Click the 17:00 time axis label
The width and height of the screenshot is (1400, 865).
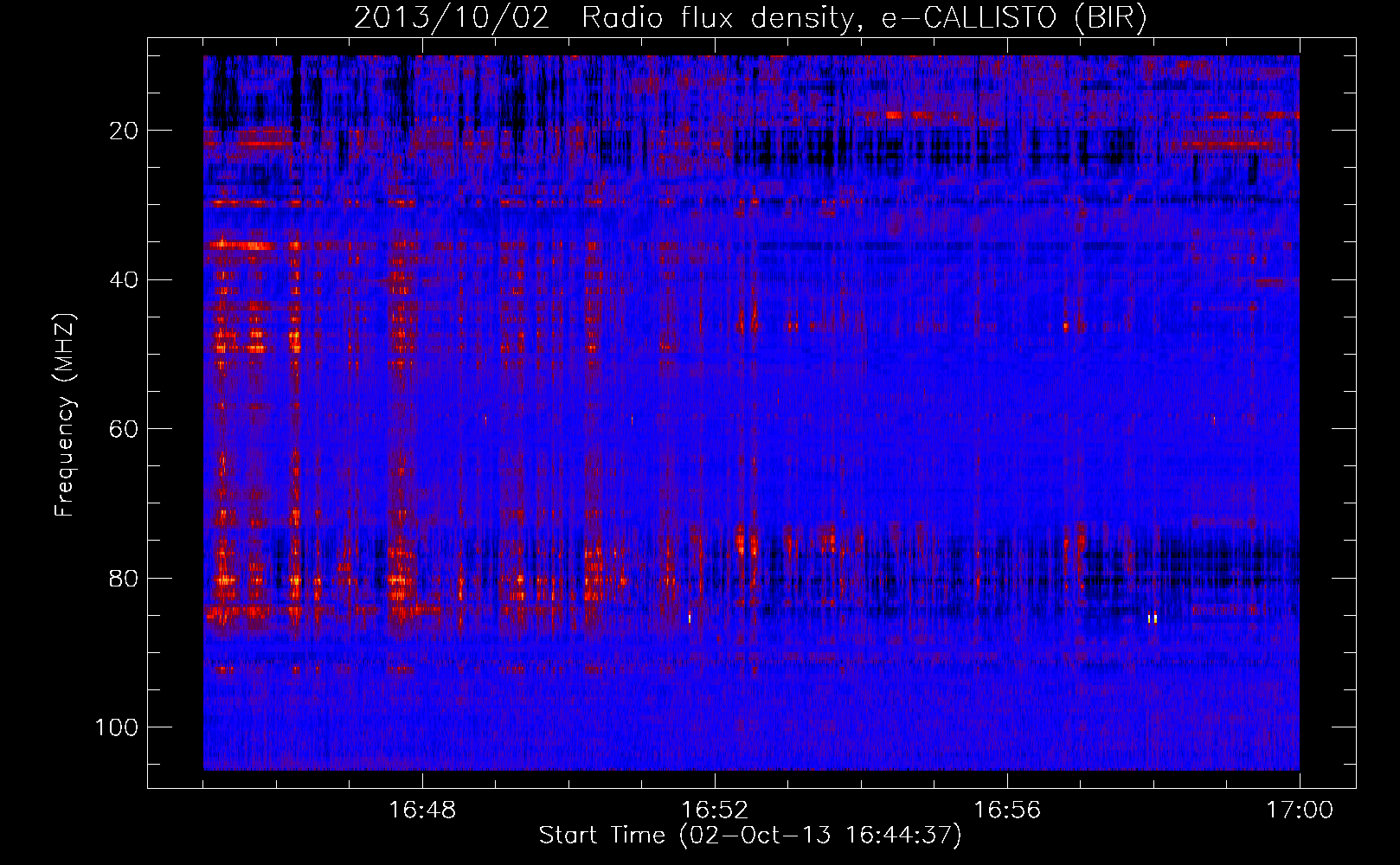click(1300, 811)
